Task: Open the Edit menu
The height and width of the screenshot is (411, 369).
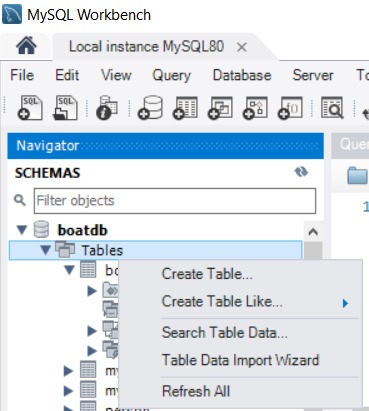Action: (67, 75)
